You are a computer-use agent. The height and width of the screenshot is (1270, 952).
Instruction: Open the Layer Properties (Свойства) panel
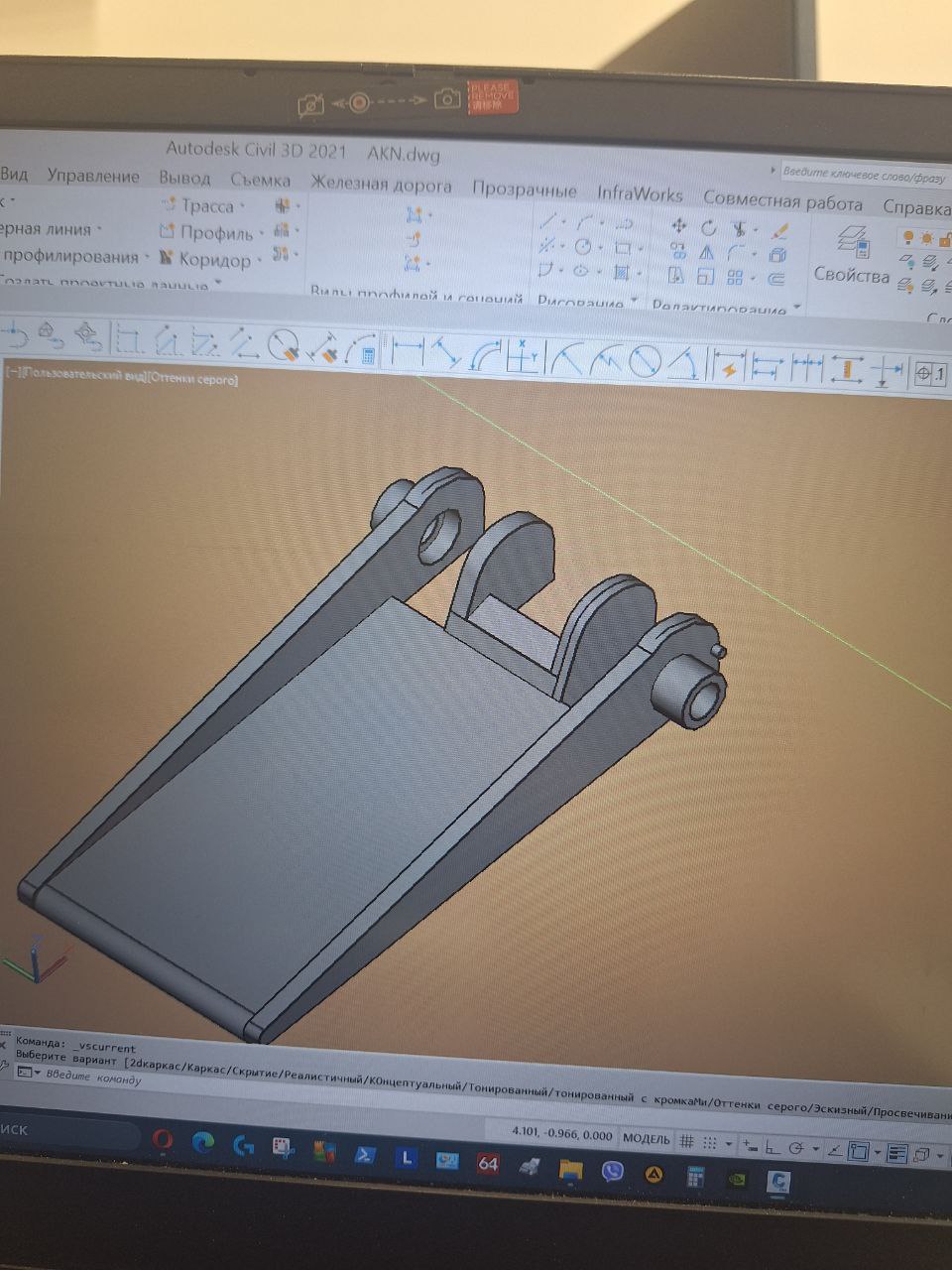point(852,256)
